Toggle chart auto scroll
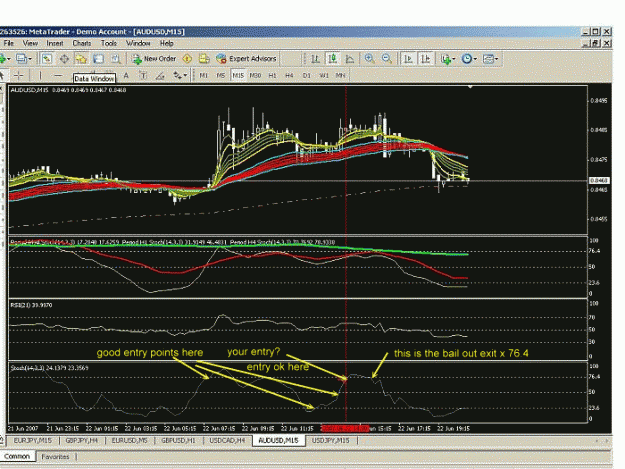 [408, 59]
